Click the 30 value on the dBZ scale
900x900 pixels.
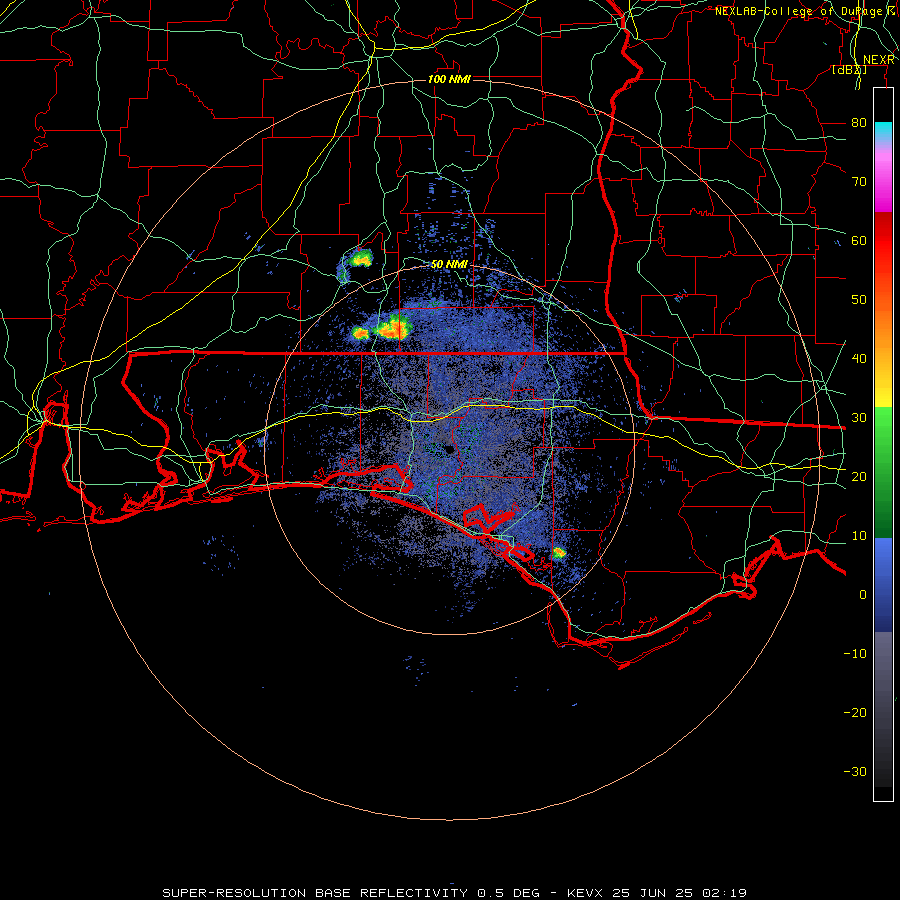[859, 418]
